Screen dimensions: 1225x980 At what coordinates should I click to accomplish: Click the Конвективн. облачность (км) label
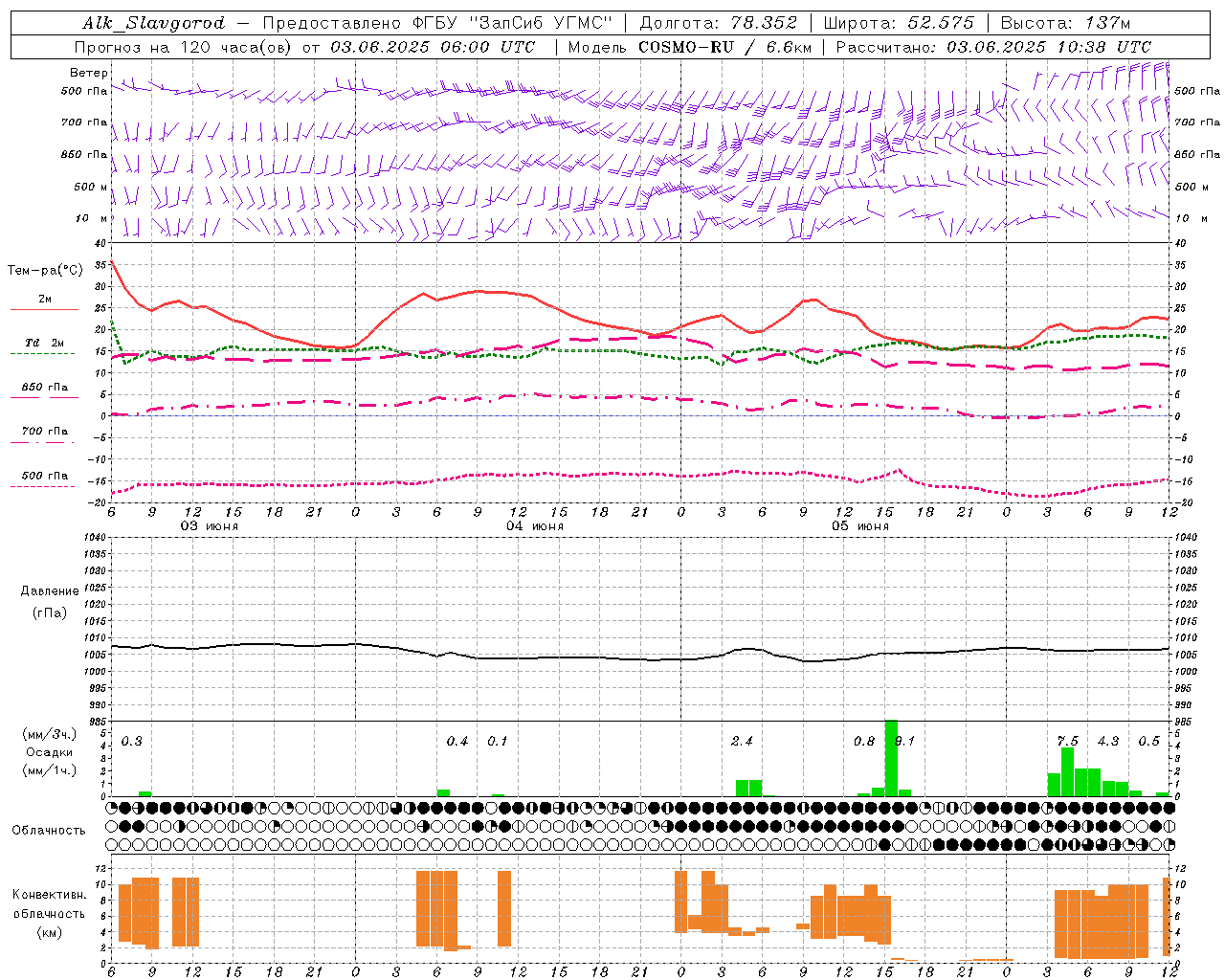tap(49, 913)
